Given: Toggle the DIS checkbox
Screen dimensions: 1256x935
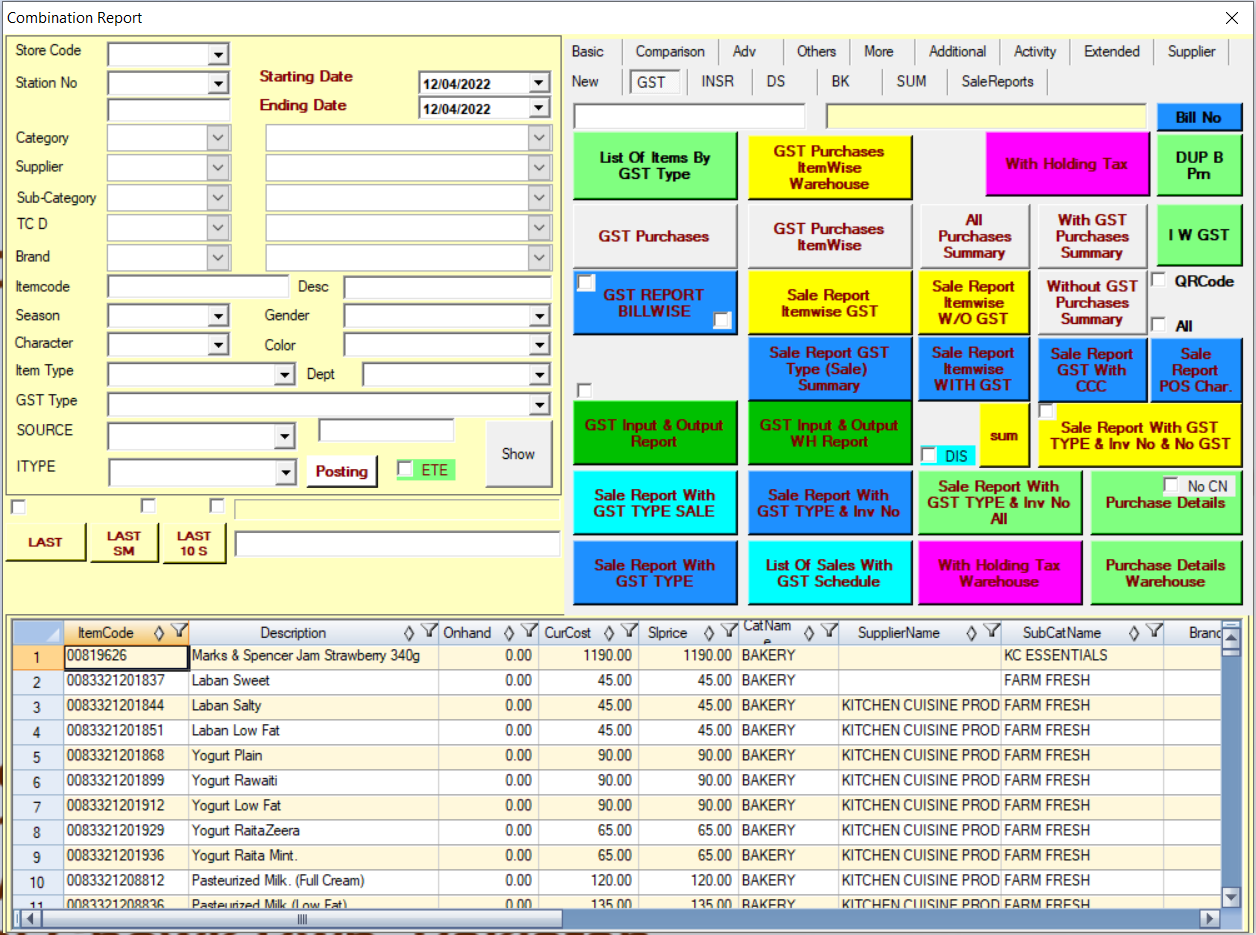Looking at the screenshot, I should click(929, 456).
